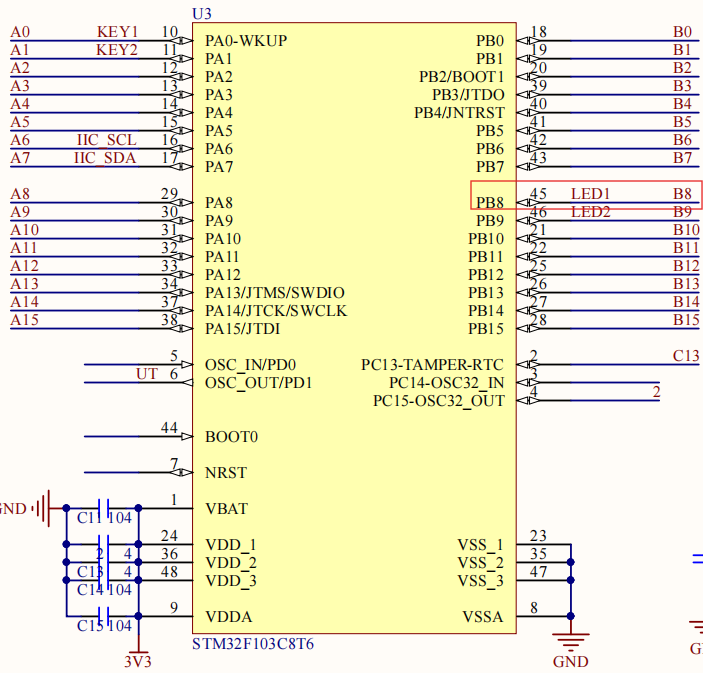703x673 pixels.
Task: Select the VSS_1 pin name
Action: click(x=481, y=545)
